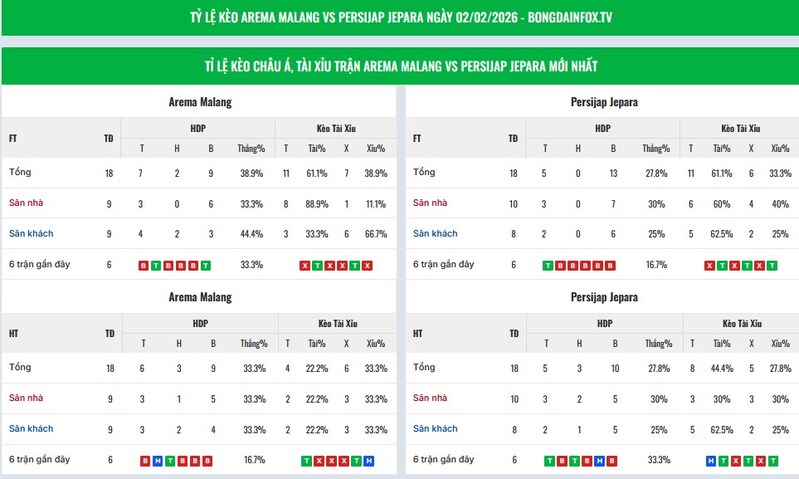Select the first green T badge in Arema Malang HT Tài Xỉu form
The width and height of the screenshot is (799, 479).
pos(305,460)
